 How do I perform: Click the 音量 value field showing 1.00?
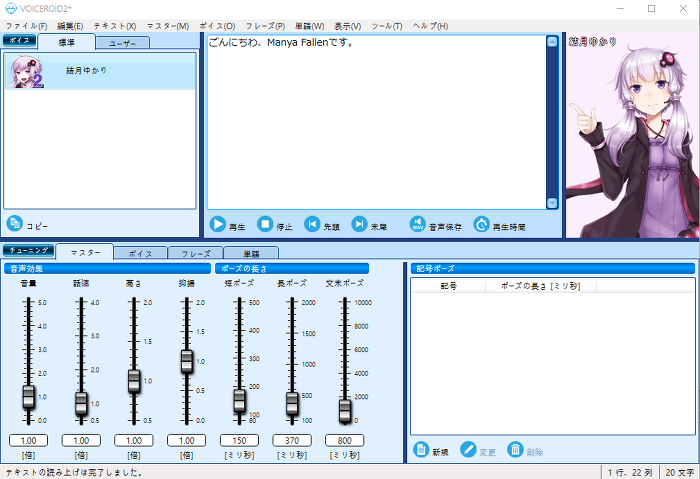[29, 441]
